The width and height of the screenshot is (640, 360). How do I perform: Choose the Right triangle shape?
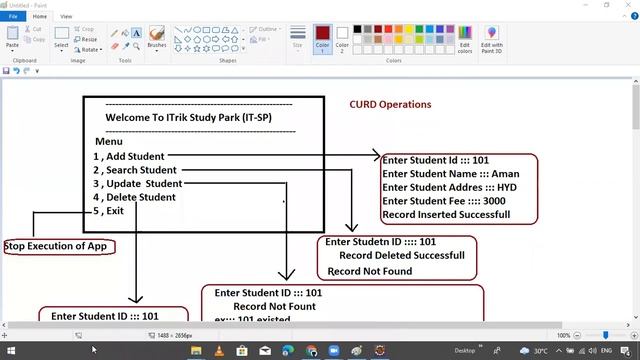[178, 40]
